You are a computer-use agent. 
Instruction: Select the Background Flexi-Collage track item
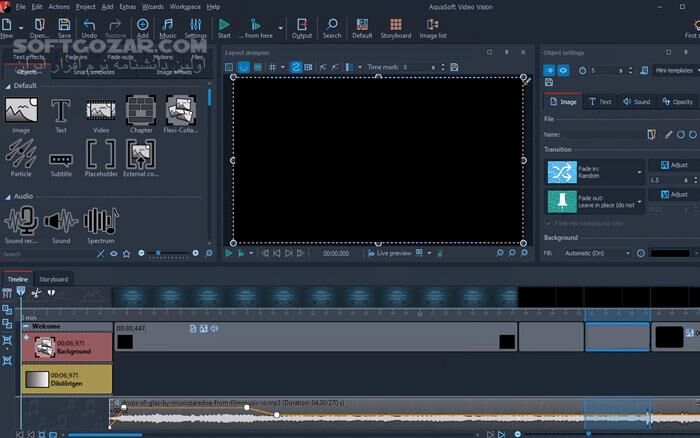click(67, 347)
